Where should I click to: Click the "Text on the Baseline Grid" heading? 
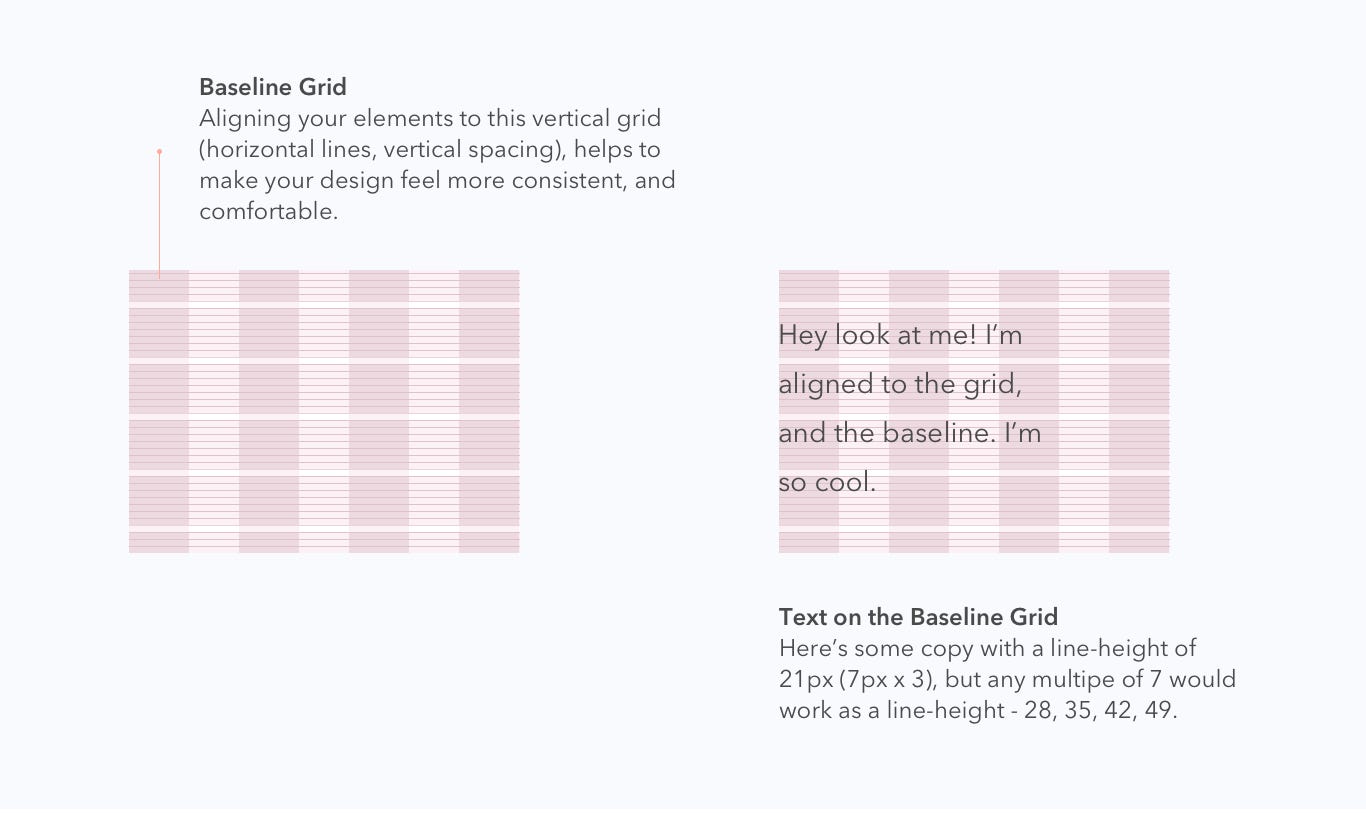click(918, 617)
